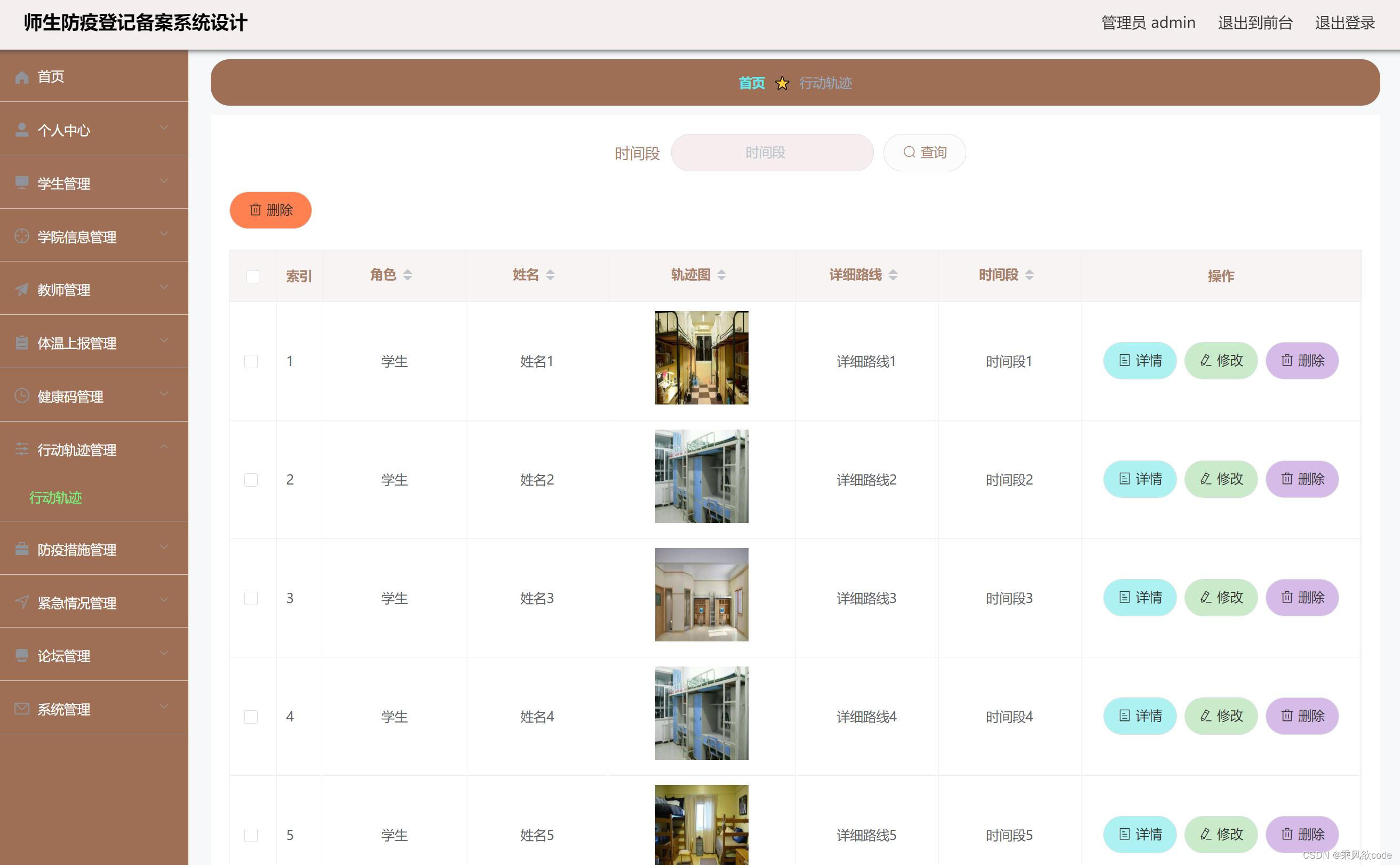
Task: Tick the select-all checkbox in the table header
Action: click(252, 276)
